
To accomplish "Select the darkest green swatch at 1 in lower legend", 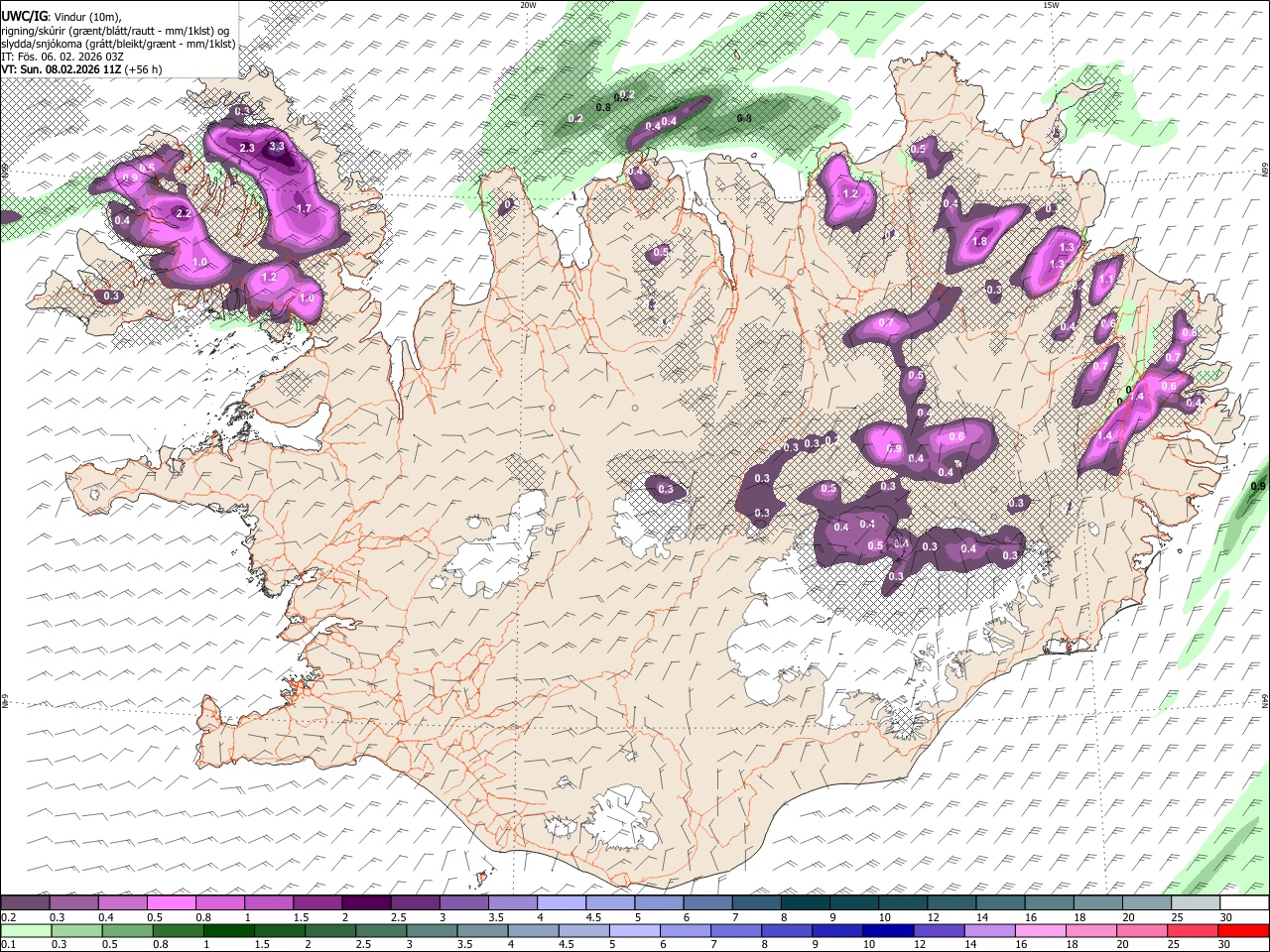I will (x=227, y=931).
